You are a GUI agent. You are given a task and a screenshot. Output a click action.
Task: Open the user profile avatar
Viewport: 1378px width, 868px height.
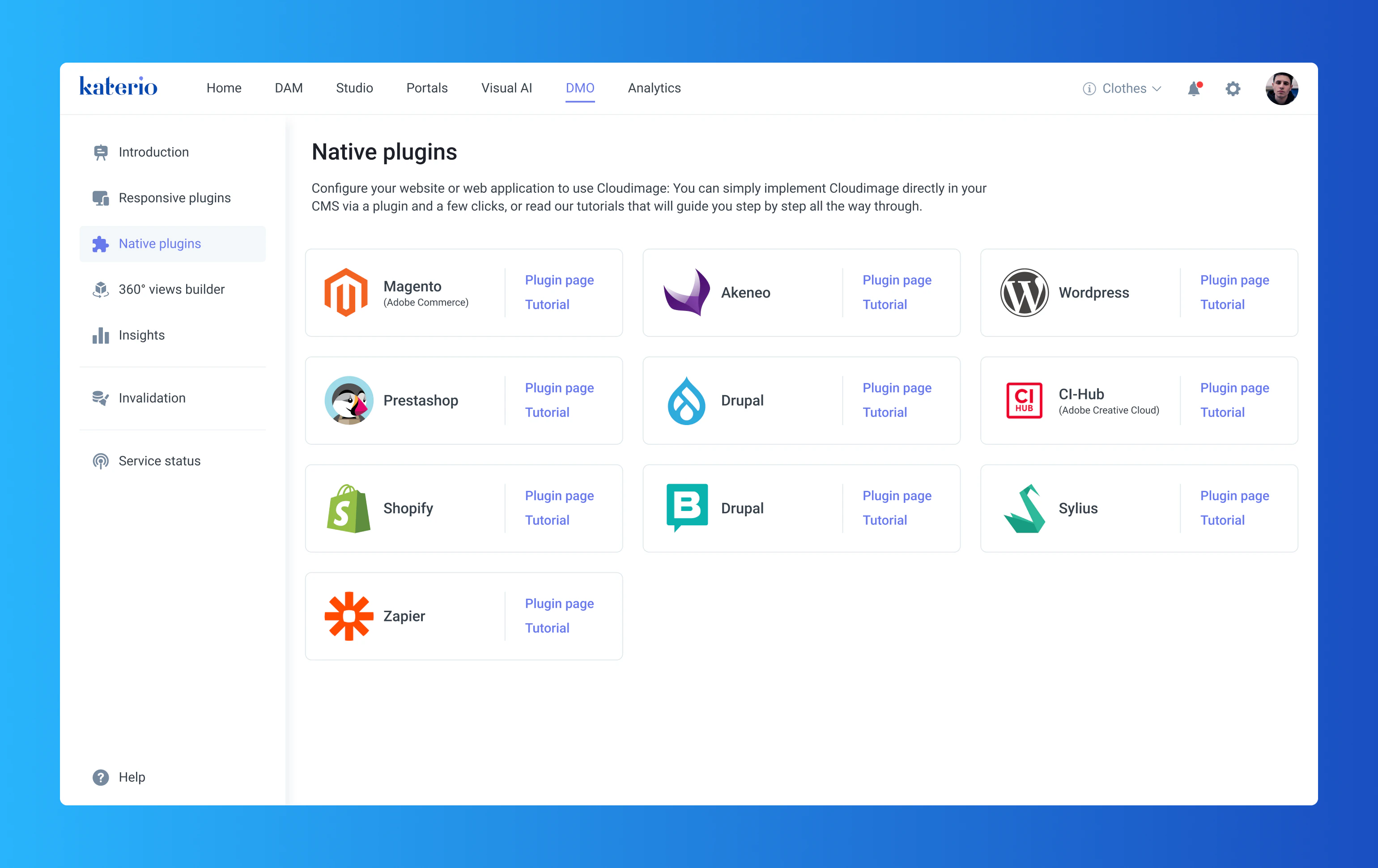1282,88
